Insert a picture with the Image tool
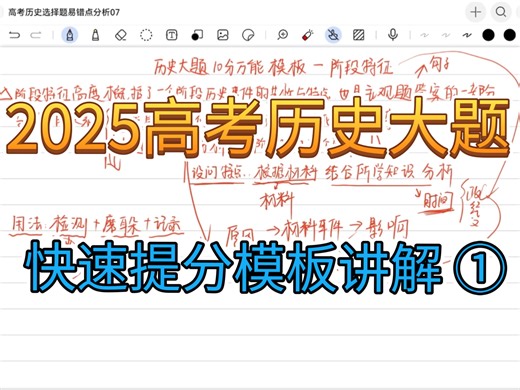 [223, 35]
